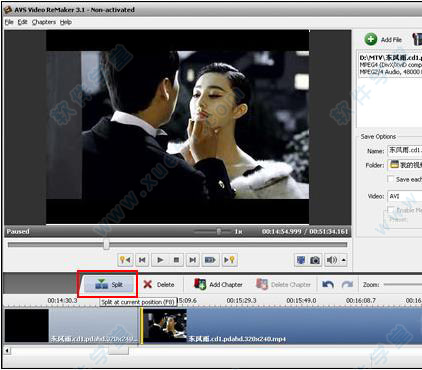Jump to previous chapter marker
The width and height of the screenshot is (422, 370).
tap(125, 260)
